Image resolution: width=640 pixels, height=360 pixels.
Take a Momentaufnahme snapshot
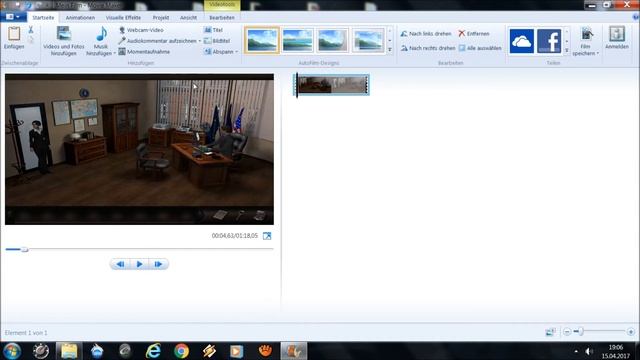click(144, 52)
